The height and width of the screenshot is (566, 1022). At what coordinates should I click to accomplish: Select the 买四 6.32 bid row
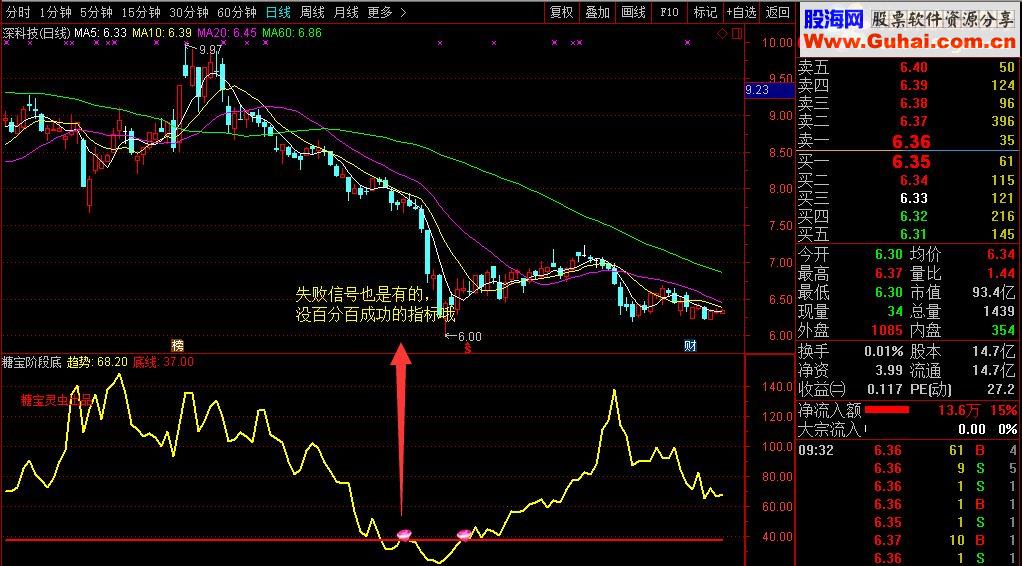pyautogui.click(x=908, y=216)
